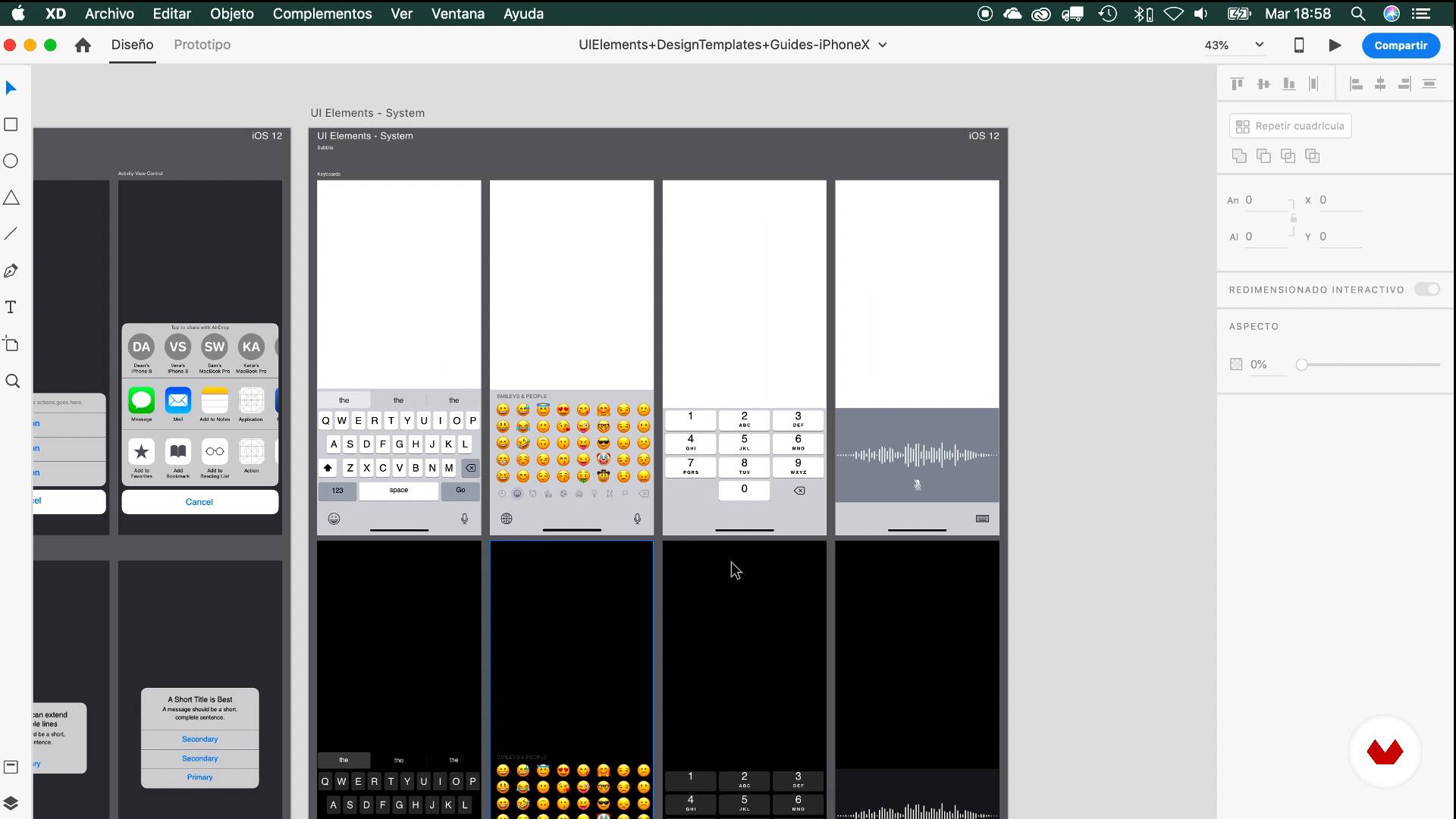The width and height of the screenshot is (1456, 819).
Task: Open the Complementos menu
Action: coord(322,14)
